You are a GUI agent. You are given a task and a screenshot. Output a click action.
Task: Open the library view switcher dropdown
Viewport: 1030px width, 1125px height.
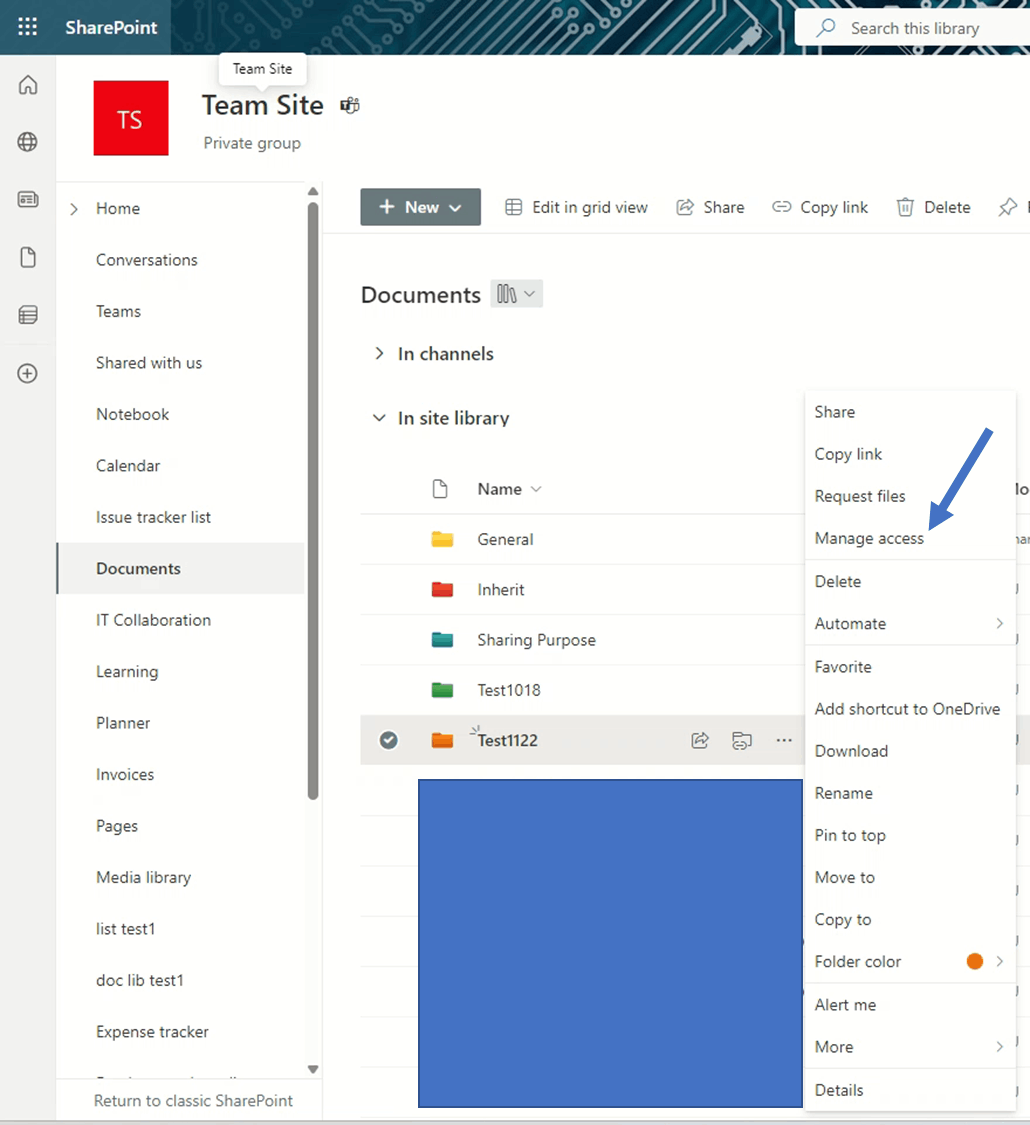point(516,294)
